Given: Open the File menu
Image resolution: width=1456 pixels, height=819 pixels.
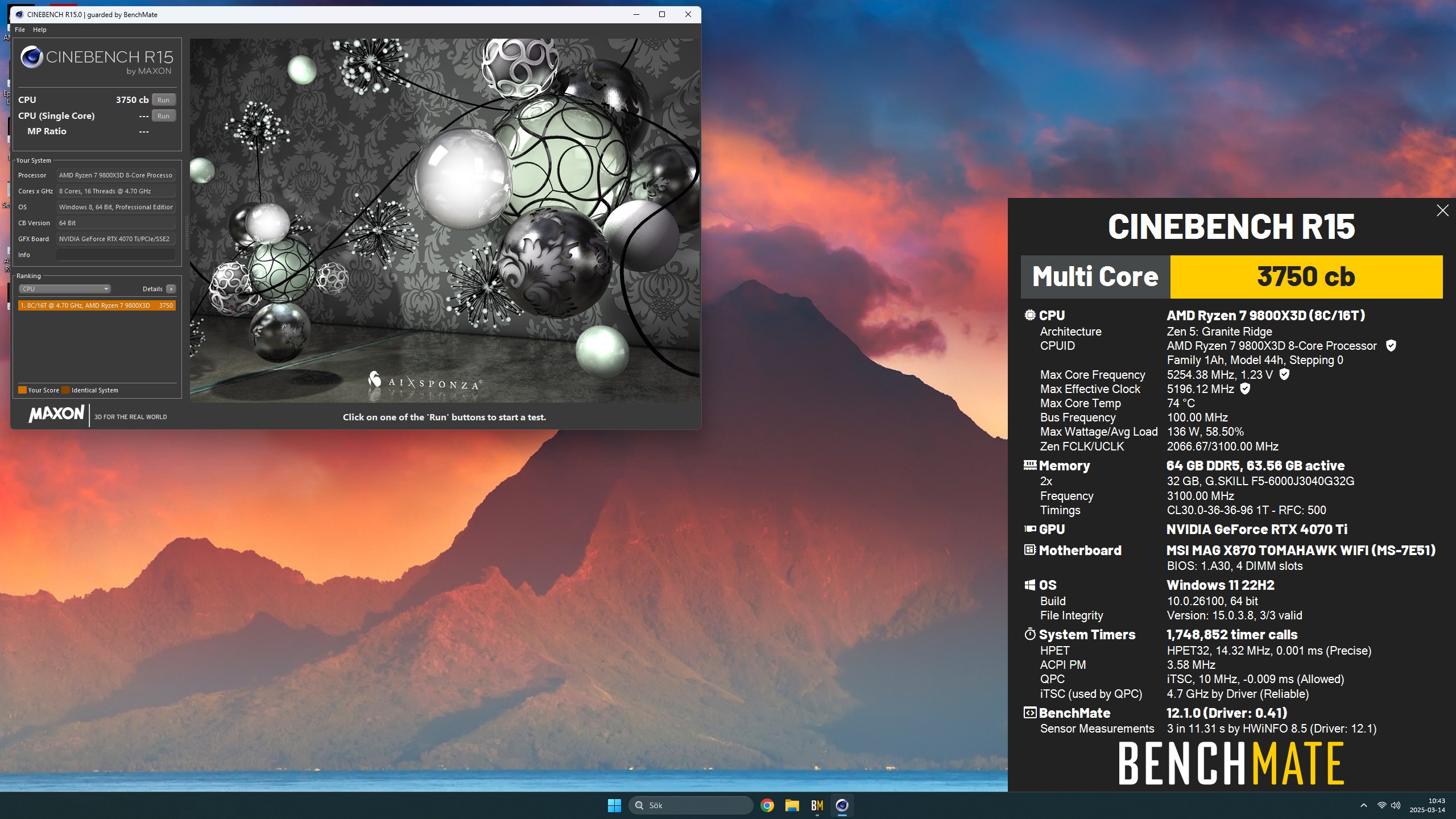Looking at the screenshot, I should [x=20, y=30].
